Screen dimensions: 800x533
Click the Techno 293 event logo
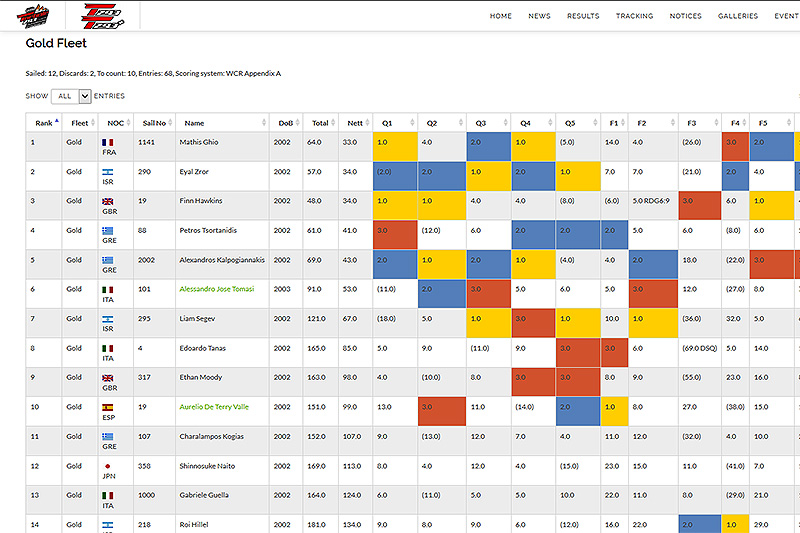[x=33, y=16]
